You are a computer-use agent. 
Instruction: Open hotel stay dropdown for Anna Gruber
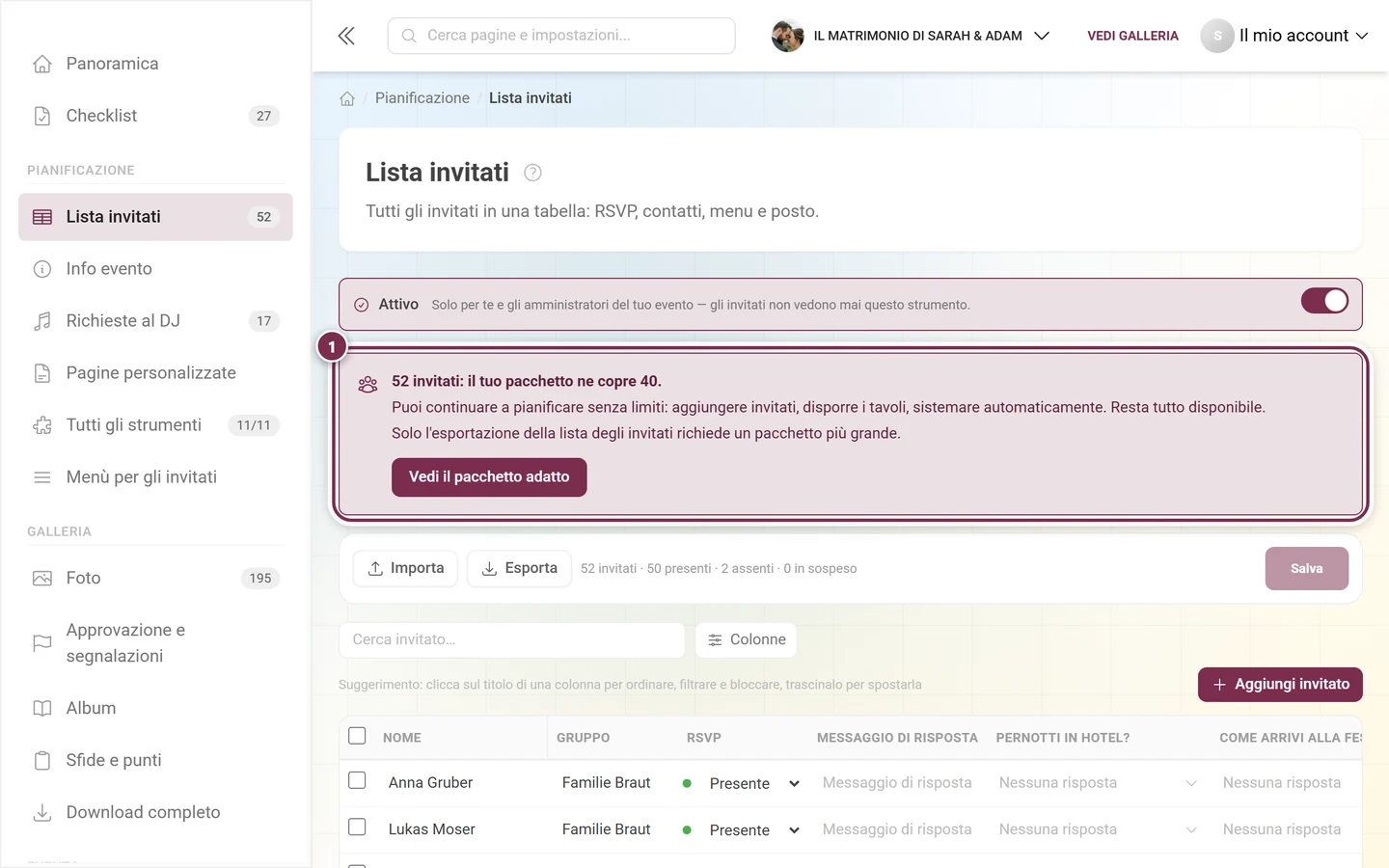coord(1098,783)
